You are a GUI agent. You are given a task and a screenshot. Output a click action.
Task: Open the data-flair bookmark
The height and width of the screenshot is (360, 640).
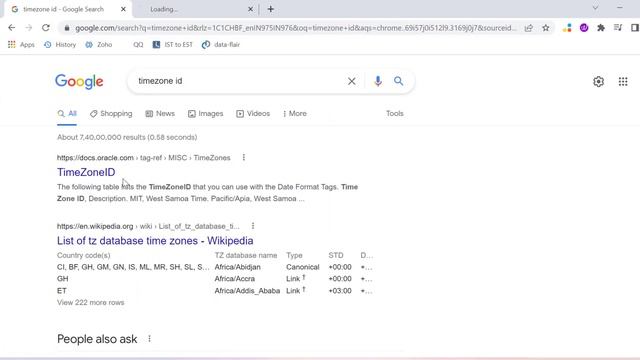[x=221, y=44]
